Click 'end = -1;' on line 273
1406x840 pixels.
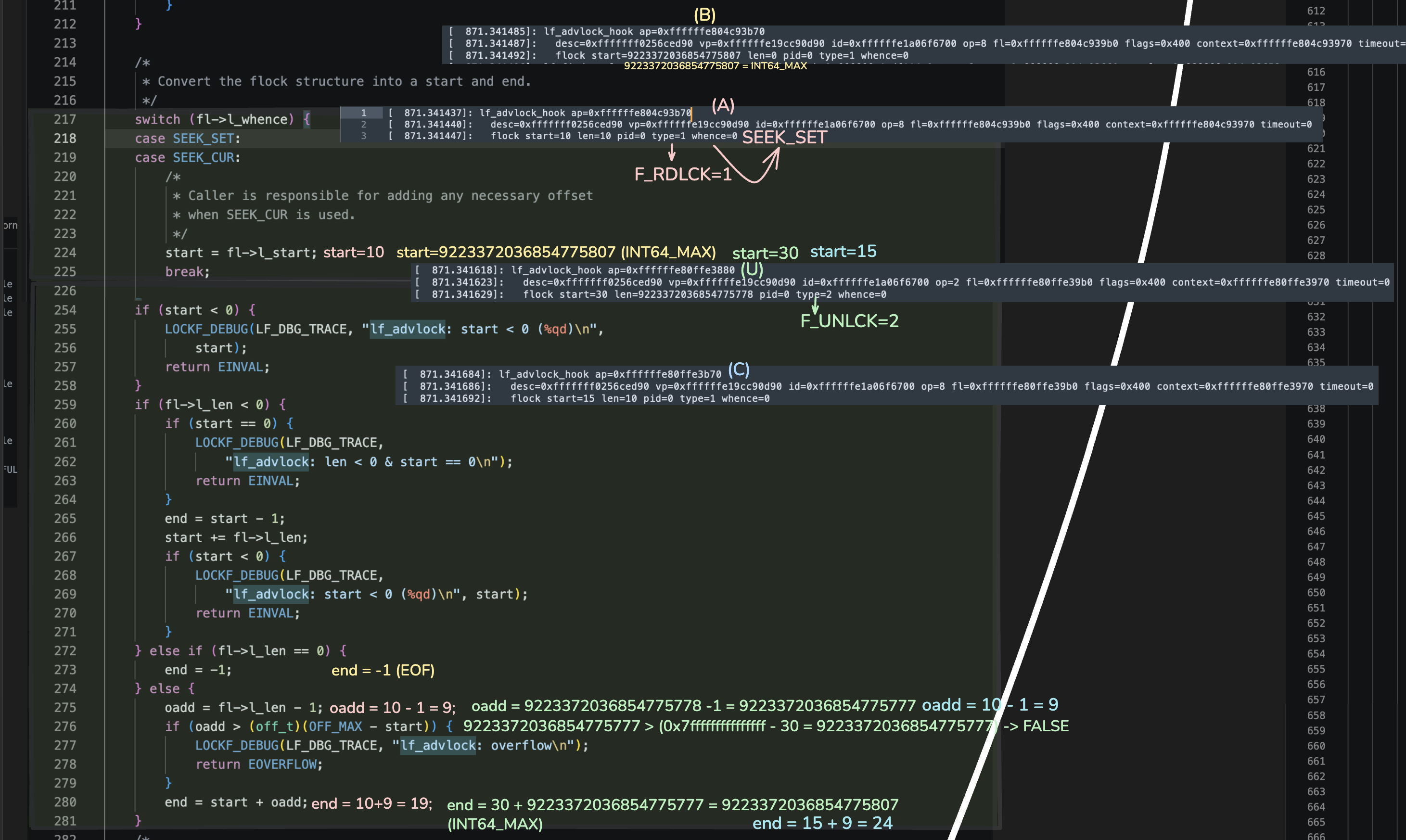click(198, 670)
